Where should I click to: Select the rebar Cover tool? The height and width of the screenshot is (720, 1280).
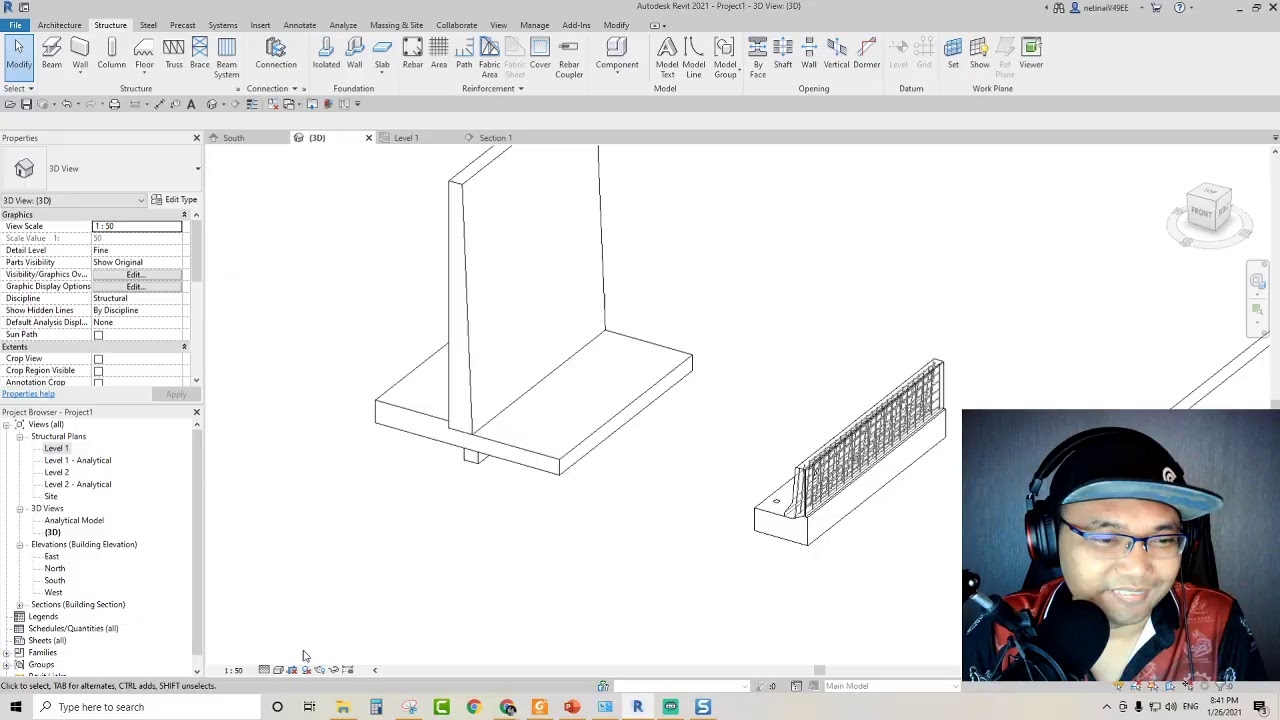pyautogui.click(x=540, y=54)
